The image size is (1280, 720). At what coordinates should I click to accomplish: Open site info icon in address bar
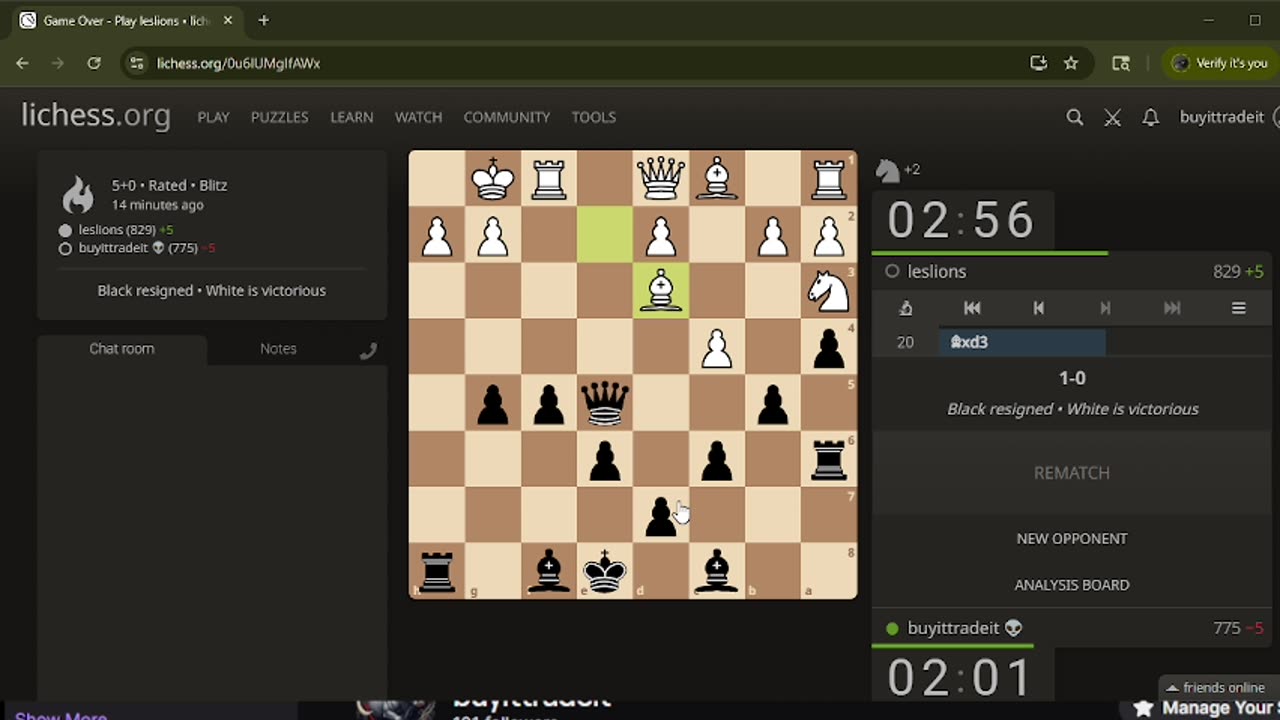click(137, 63)
